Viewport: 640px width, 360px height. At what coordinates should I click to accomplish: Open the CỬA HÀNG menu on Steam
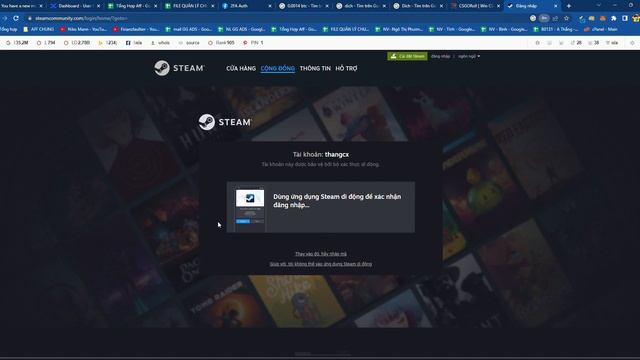click(241, 69)
